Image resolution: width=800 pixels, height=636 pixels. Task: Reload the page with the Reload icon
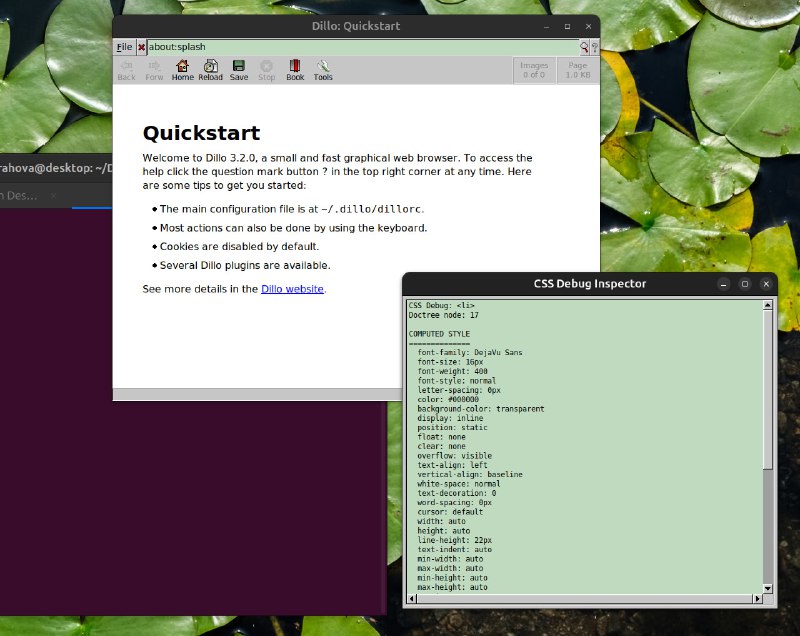(210, 69)
